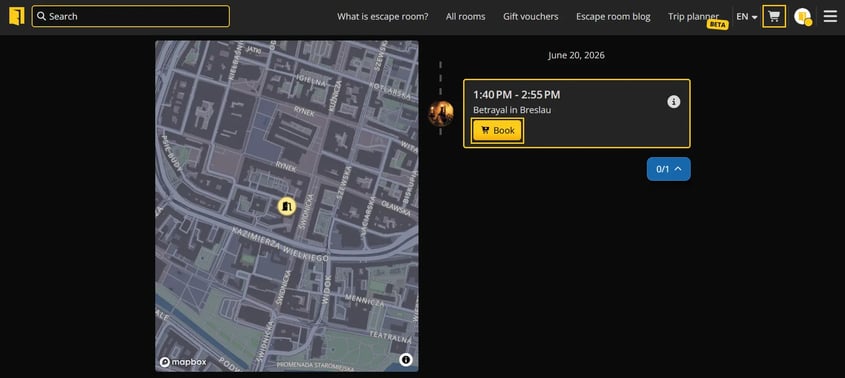This screenshot has height=378, width=845.
Task: Click the June 20, 2026 date label
Action: 577,55
